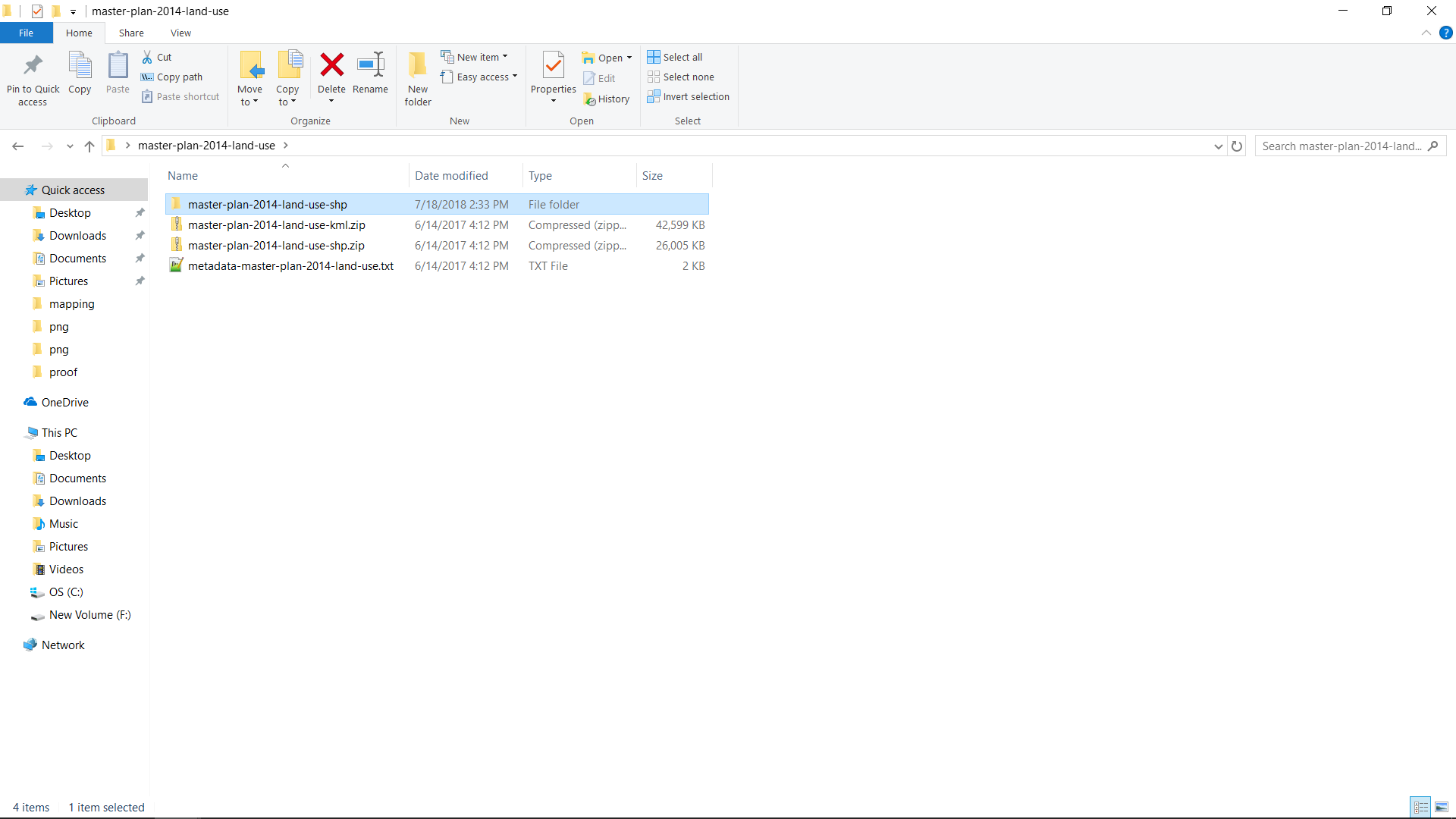
Task: Expand the address bar history dropdown
Action: 1218,146
